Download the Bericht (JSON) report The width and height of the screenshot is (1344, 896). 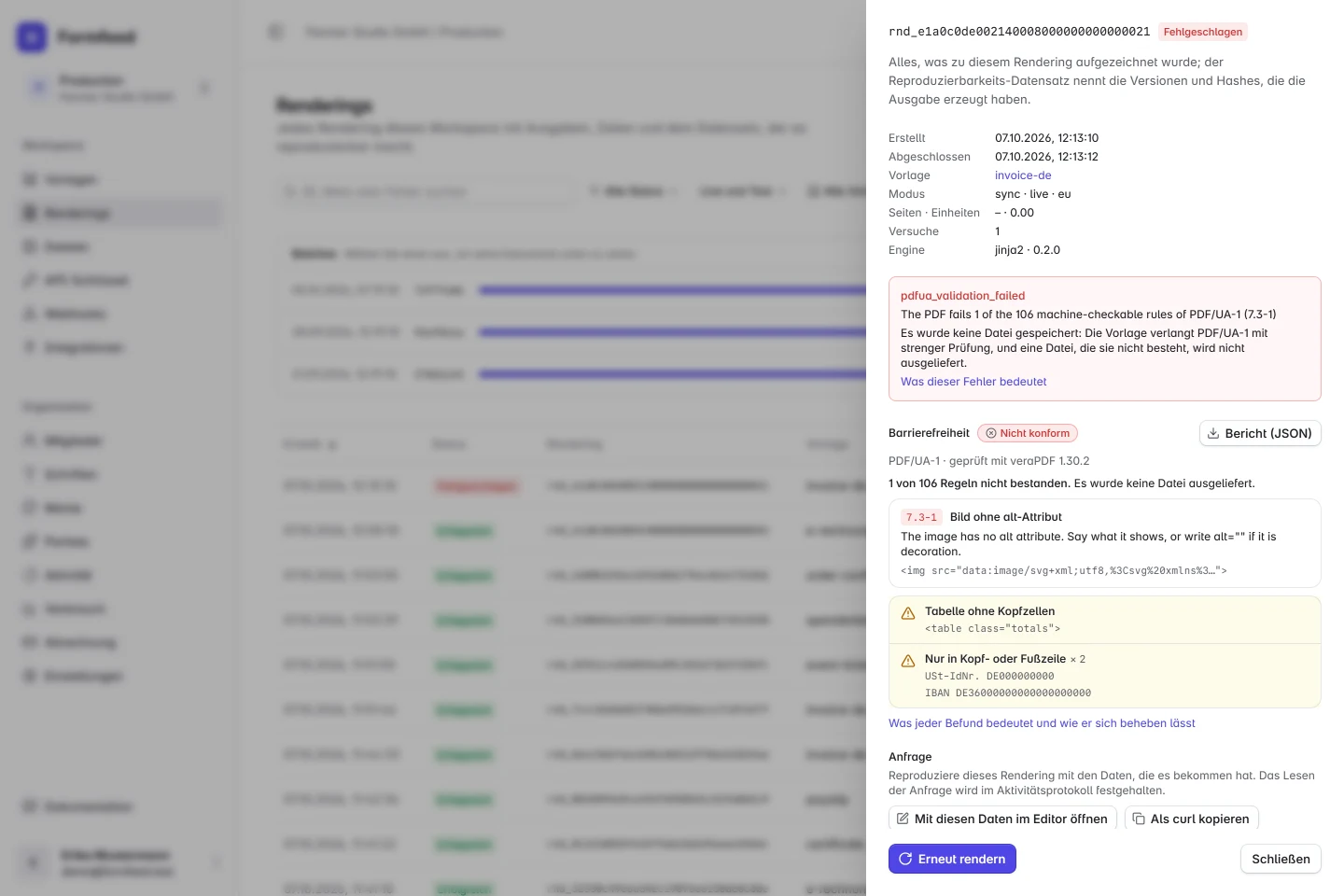point(1260,433)
